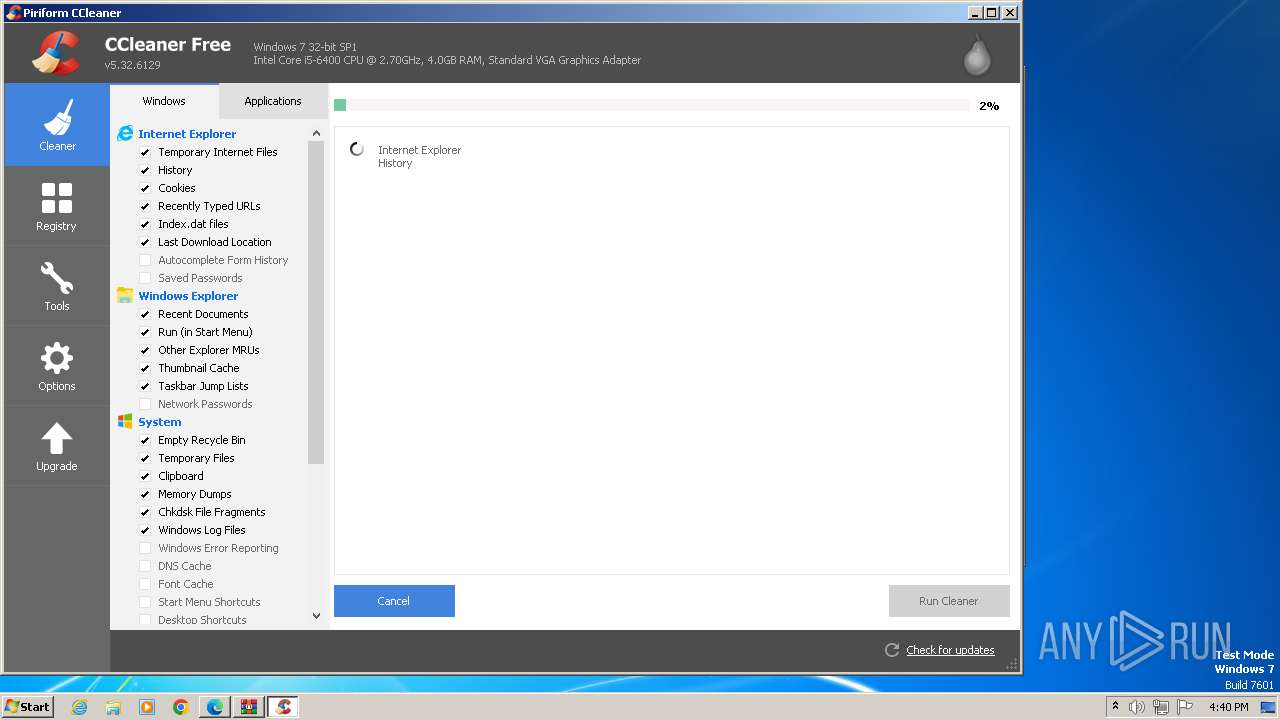Open the Upgrade arrow section
The height and width of the screenshot is (720, 1280).
click(x=57, y=446)
